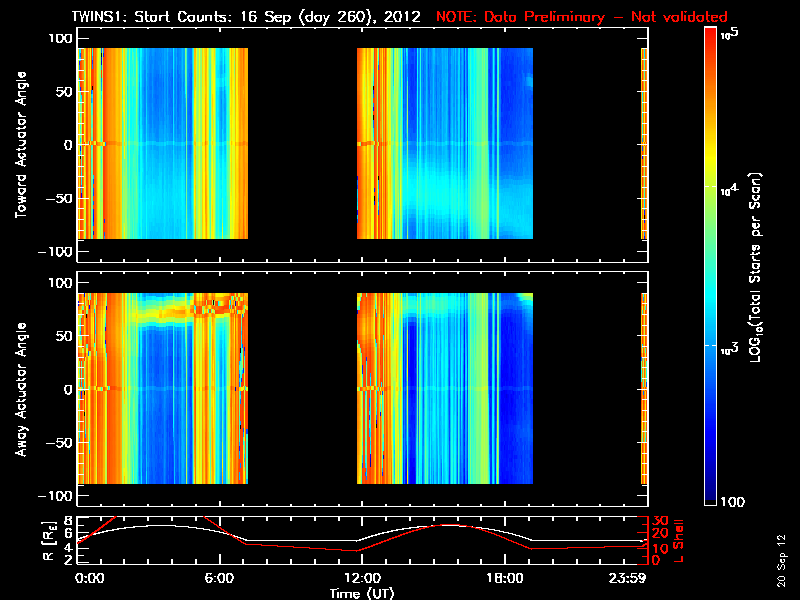Select the red 'Data Preliminary' note text
This screenshot has height=600, width=800.
582,17
